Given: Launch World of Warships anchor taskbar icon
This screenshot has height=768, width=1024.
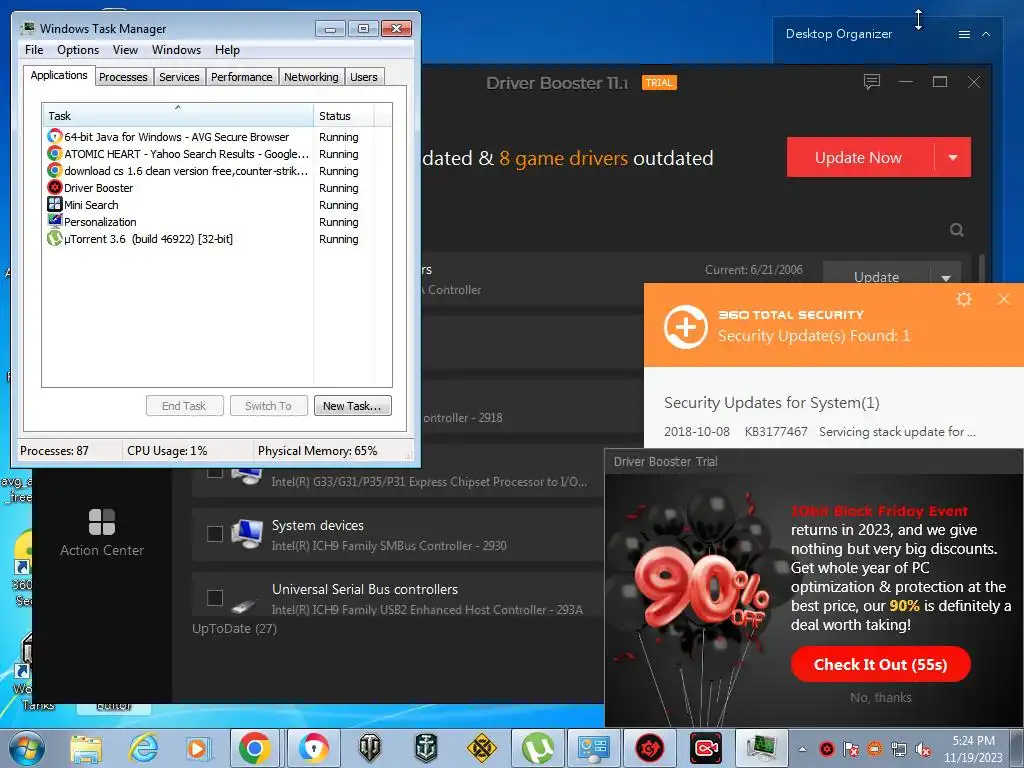Looking at the screenshot, I should [426, 748].
